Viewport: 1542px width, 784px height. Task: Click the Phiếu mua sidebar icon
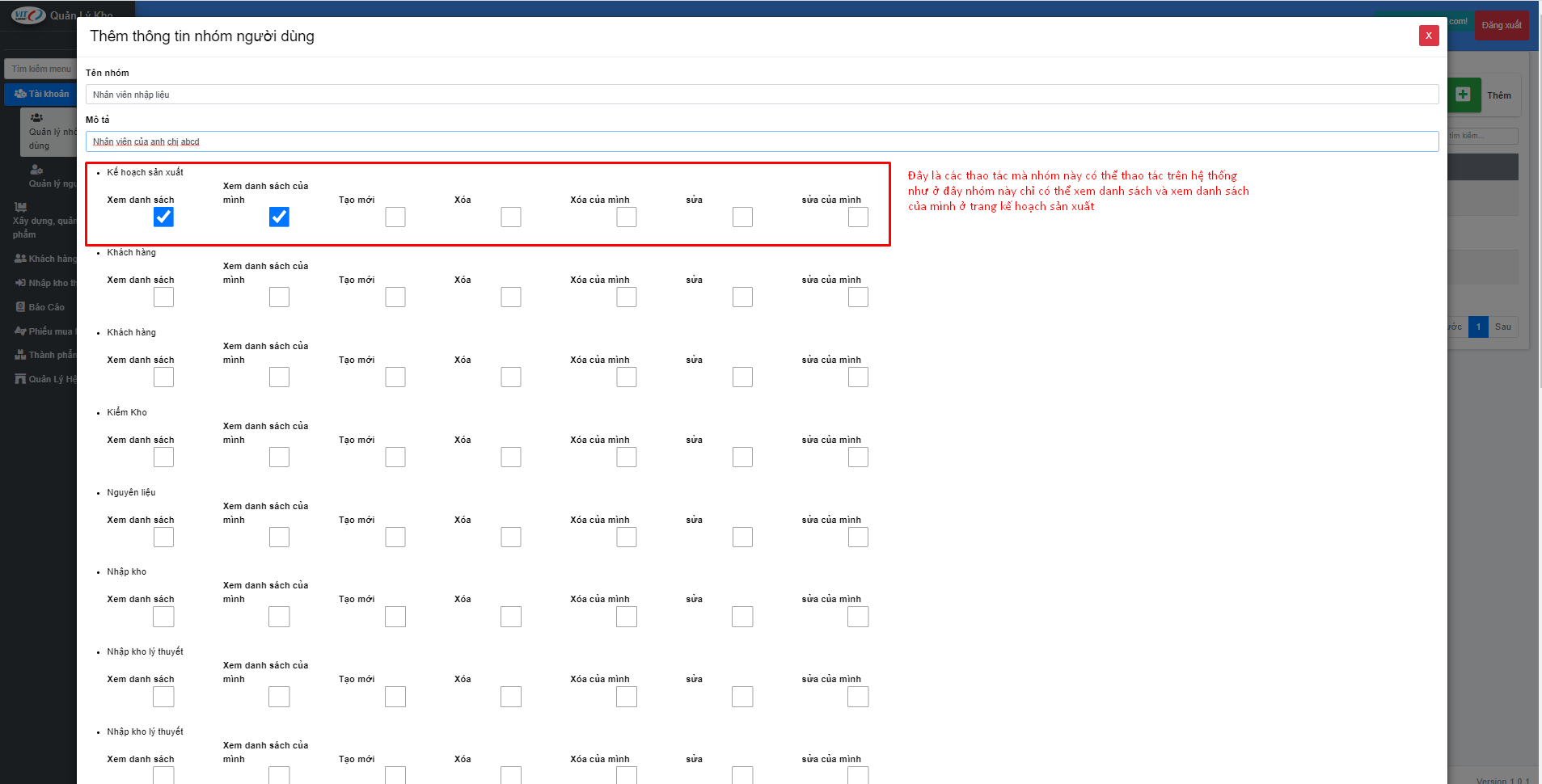pyautogui.click(x=20, y=331)
